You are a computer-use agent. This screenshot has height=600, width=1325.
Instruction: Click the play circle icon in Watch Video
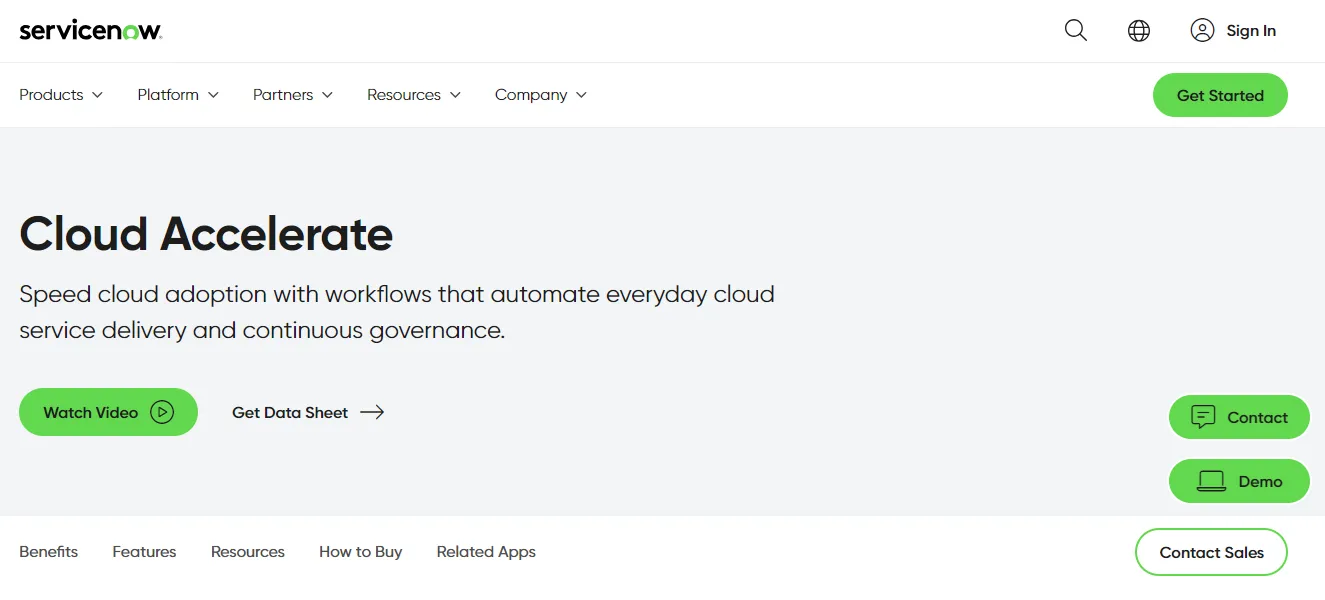(x=162, y=412)
